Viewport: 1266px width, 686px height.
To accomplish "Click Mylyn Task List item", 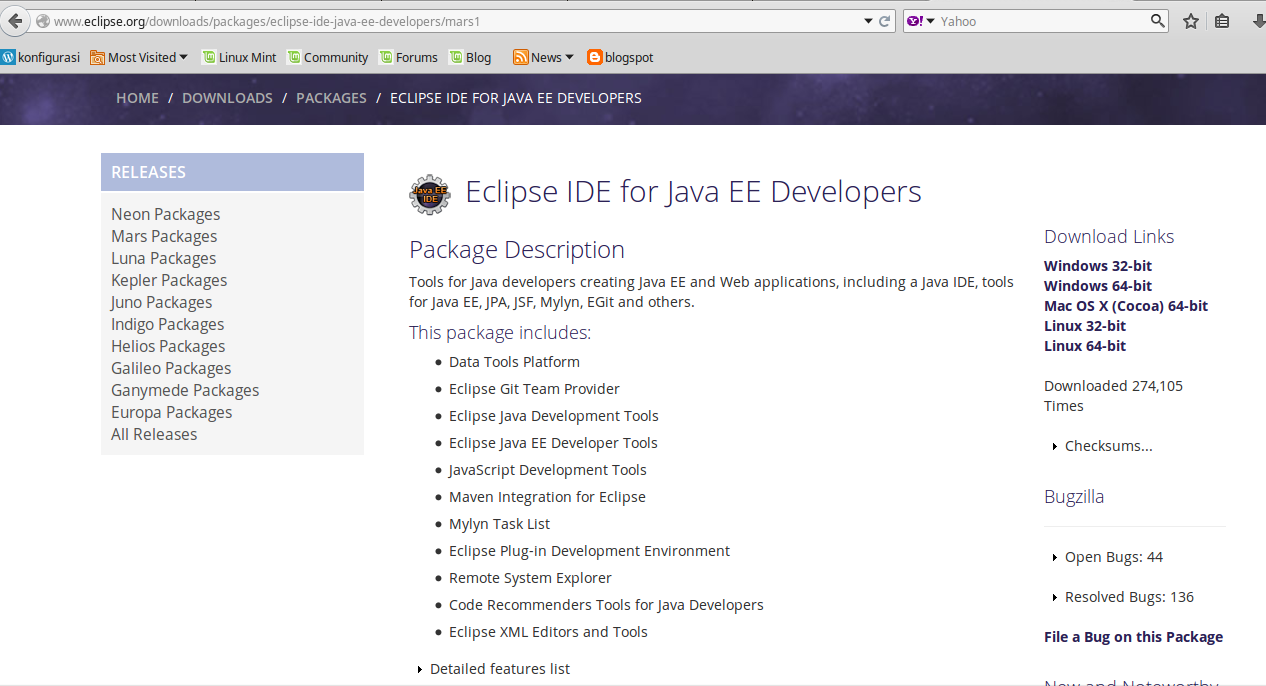I will [x=499, y=524].
